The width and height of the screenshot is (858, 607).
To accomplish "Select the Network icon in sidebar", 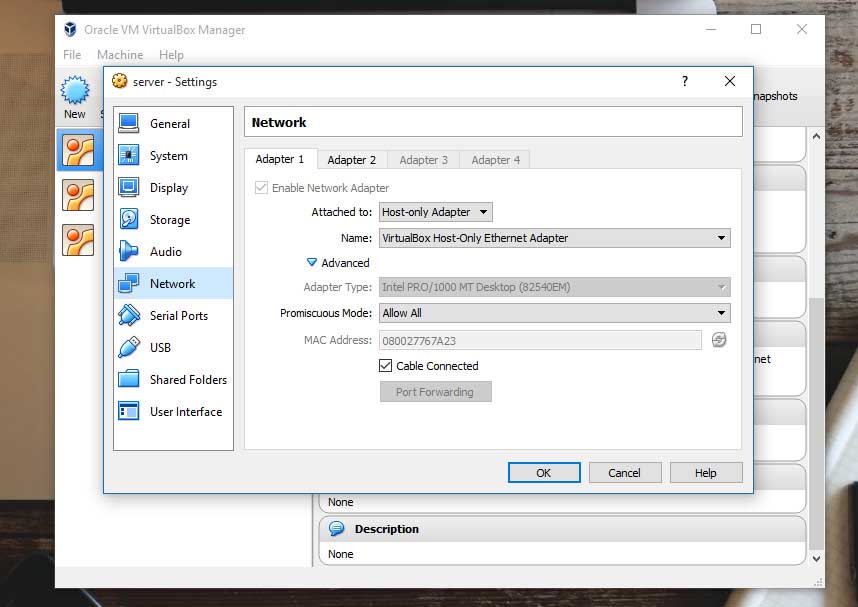I will coord(129,283).
